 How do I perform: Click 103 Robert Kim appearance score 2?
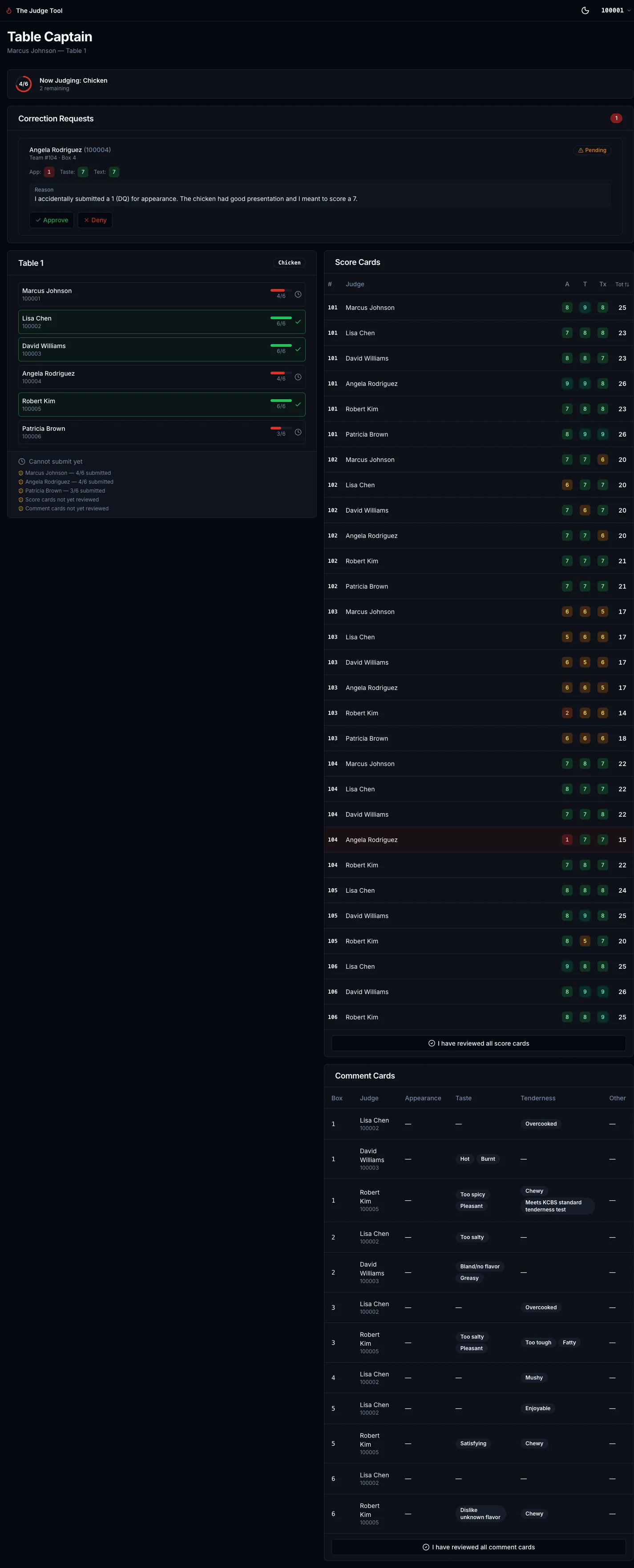pyautogui.click(x=567, y=714)
